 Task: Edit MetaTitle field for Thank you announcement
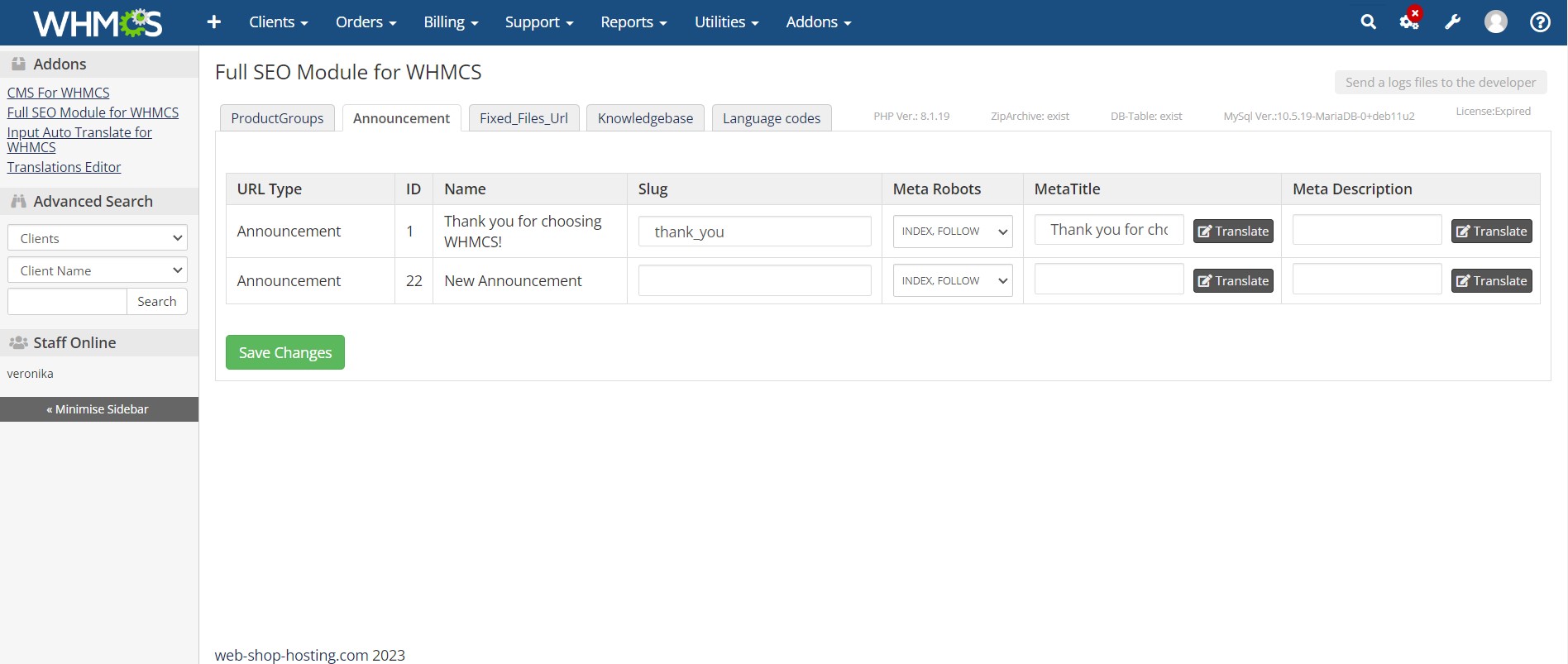(x=1109, y=230)
